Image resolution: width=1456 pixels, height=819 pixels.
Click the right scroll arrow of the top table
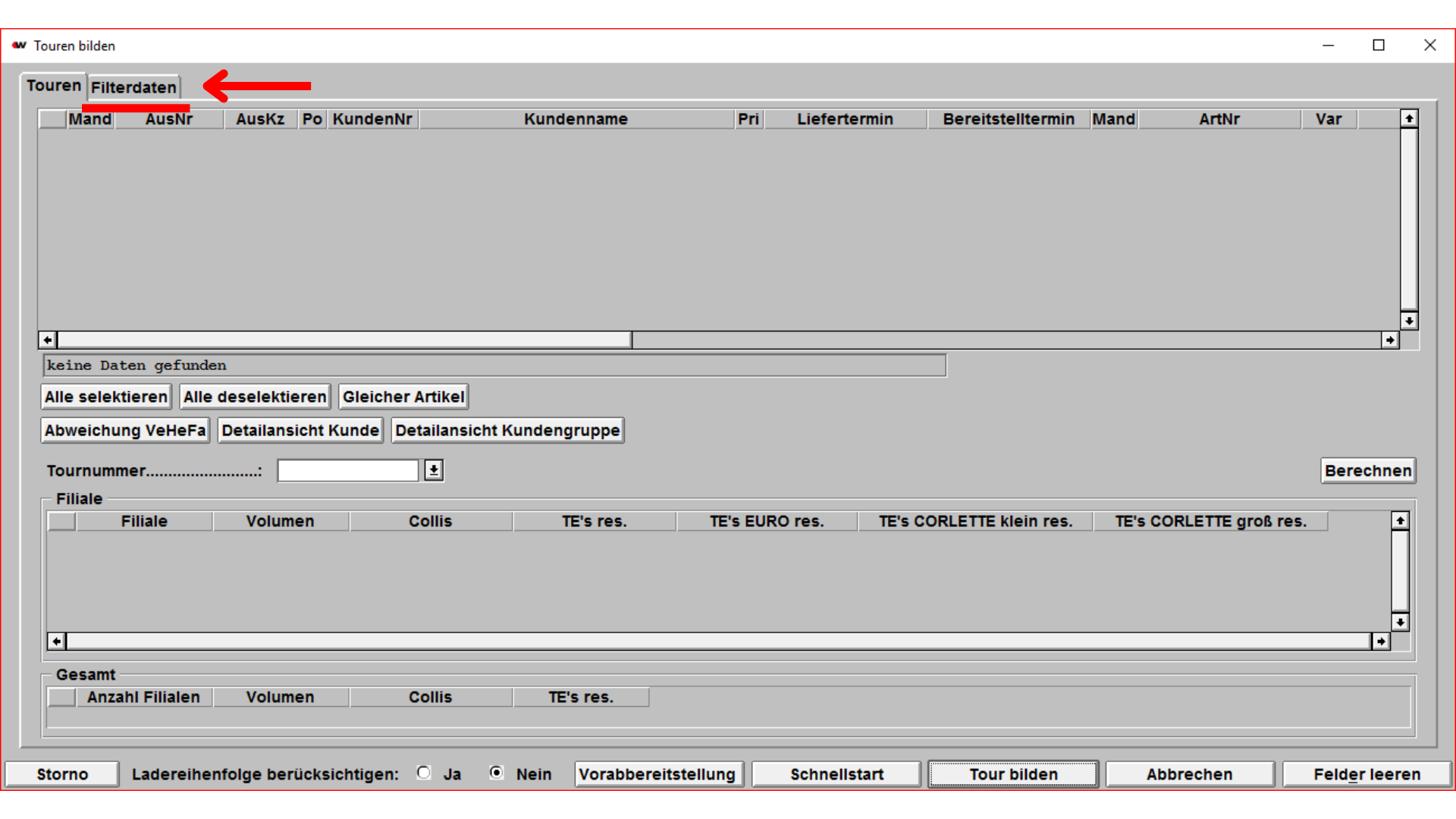[1389, 340]
